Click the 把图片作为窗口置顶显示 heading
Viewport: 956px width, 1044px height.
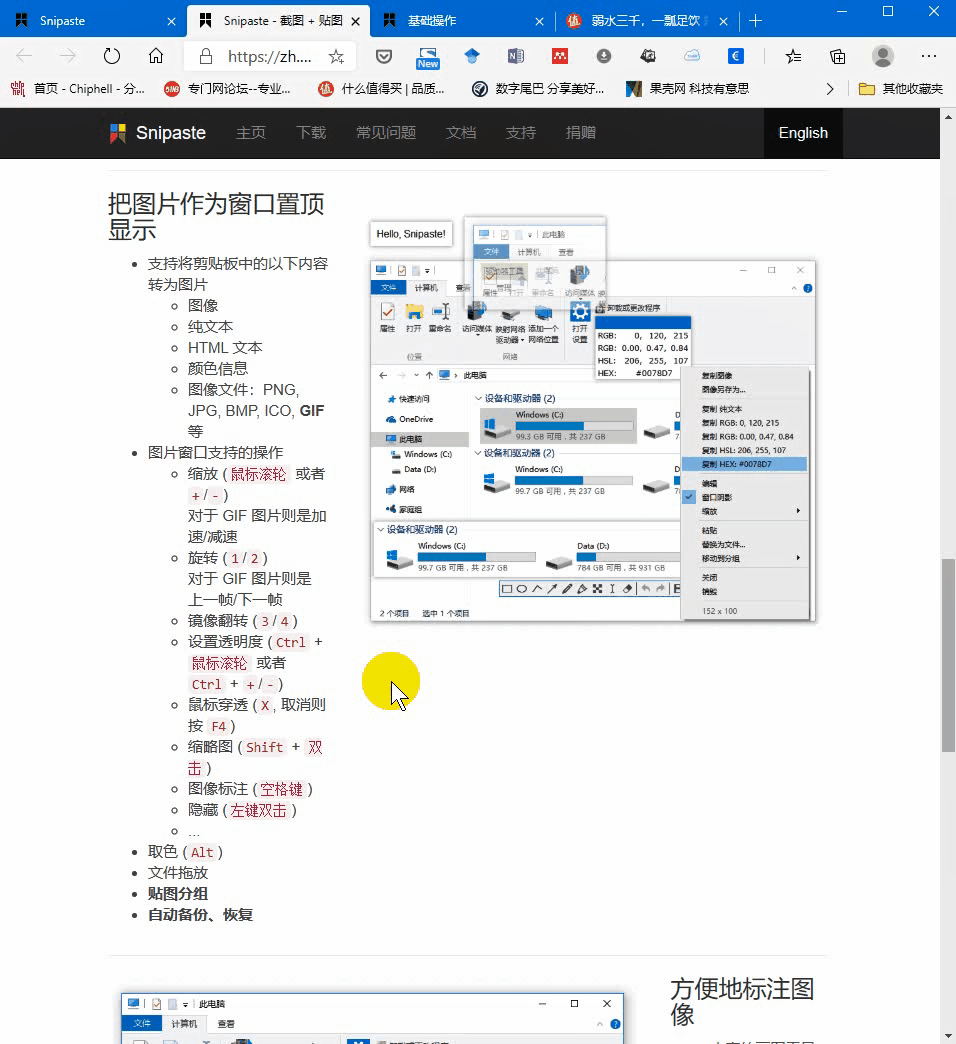click(x=216, y=216)
